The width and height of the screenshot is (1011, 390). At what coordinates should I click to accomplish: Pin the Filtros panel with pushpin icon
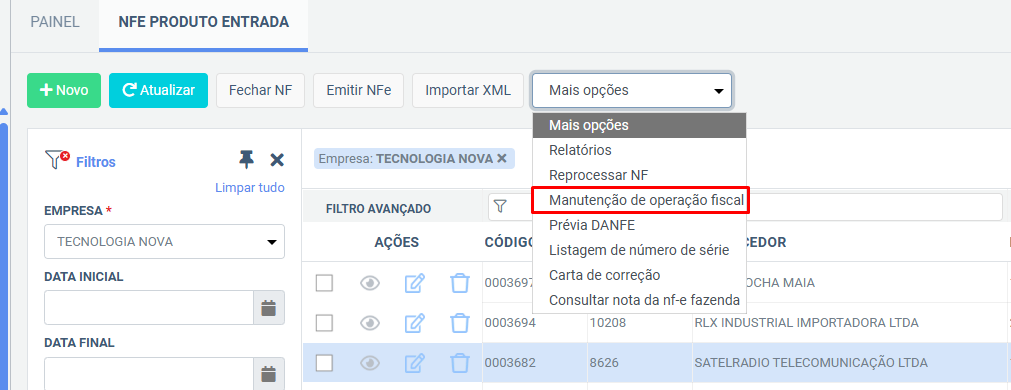point(246,160)
